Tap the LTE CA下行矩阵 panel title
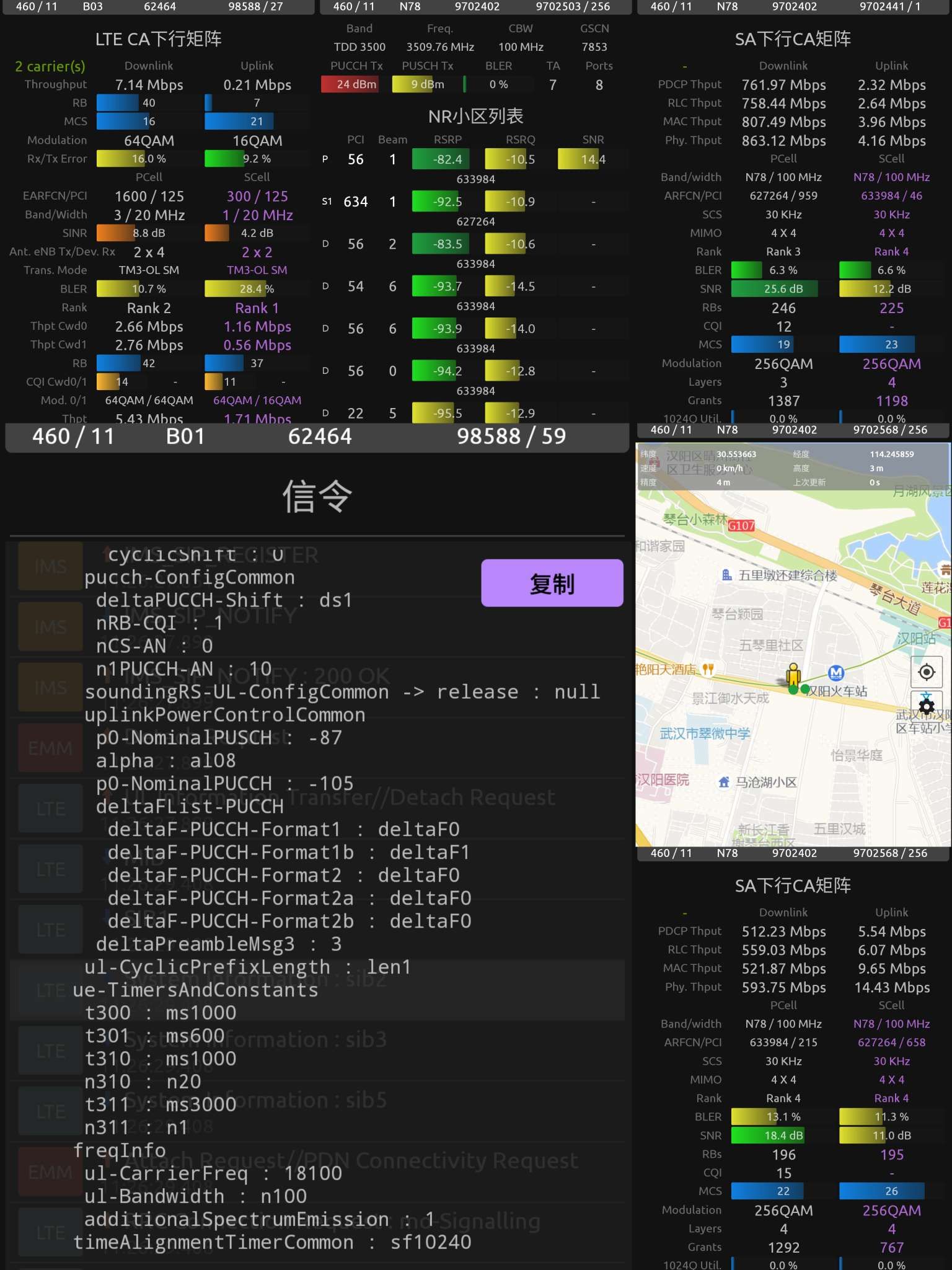Screen dimensions: 952x1270 (x=158, y=38)
